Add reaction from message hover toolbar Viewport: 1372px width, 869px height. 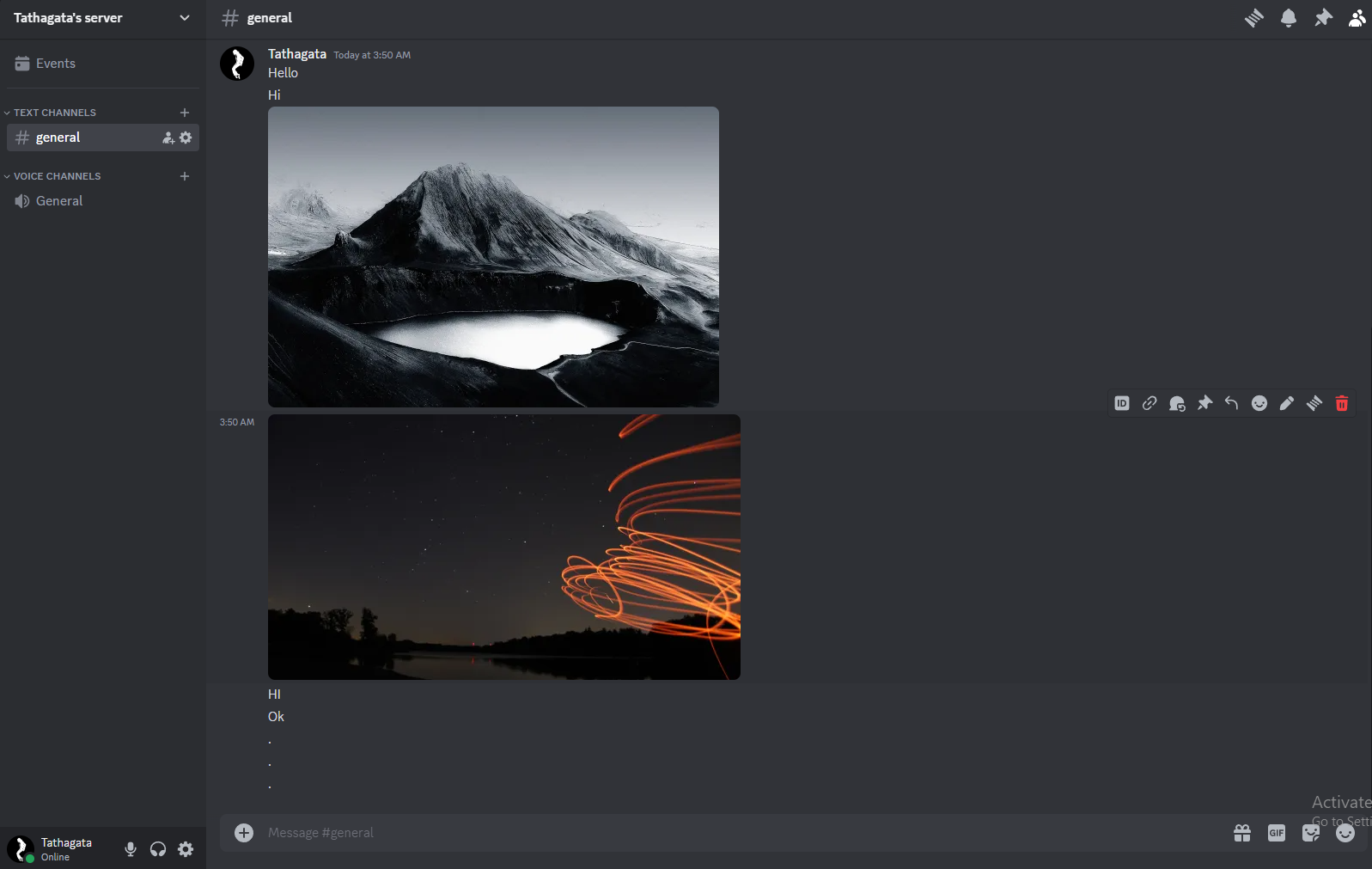tap(1259, 403)
